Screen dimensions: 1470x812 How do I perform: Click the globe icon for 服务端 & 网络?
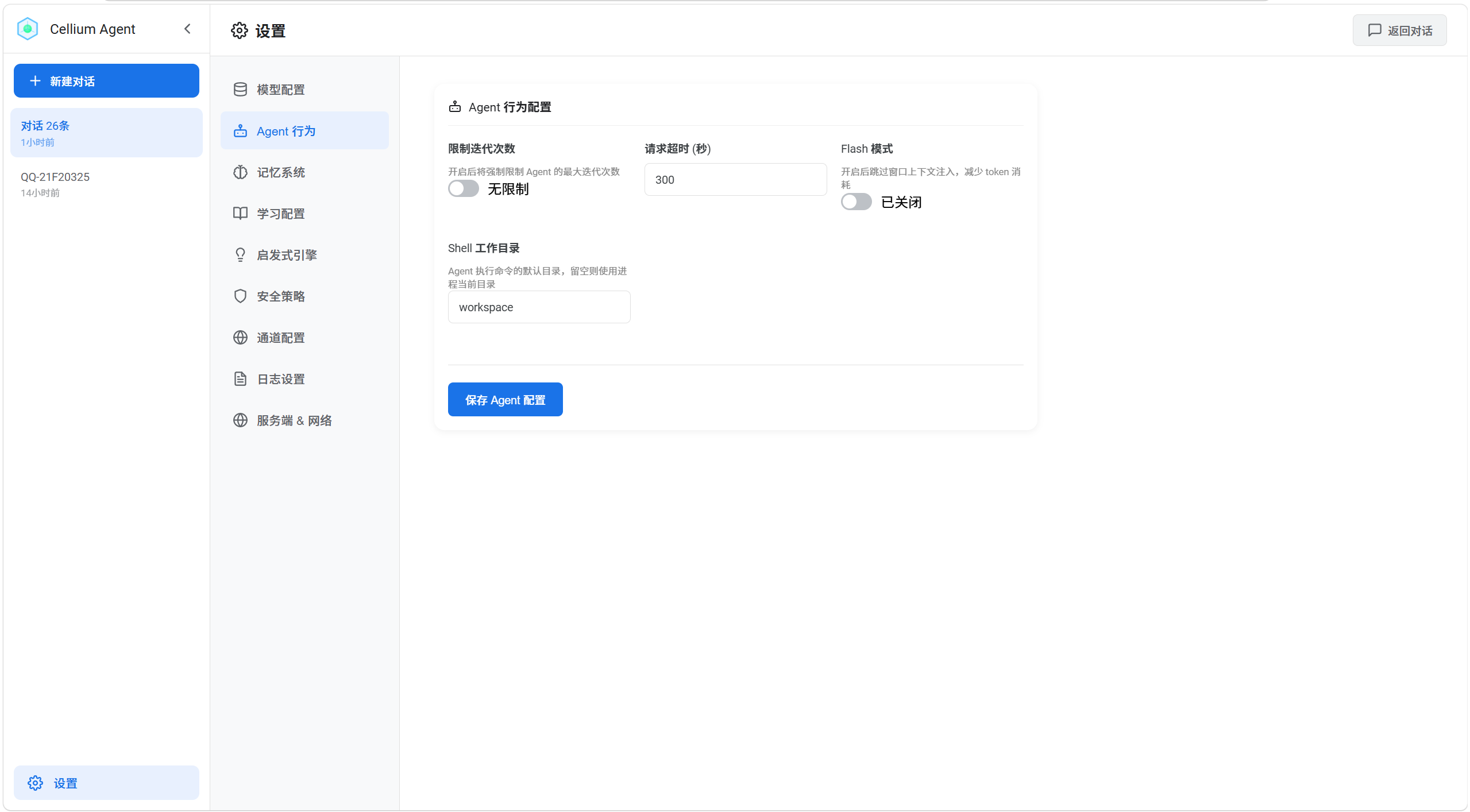click(x=240, y=420)
